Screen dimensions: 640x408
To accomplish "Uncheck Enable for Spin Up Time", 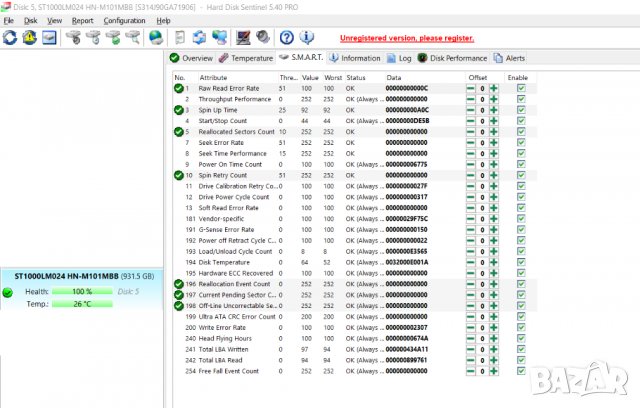I will tap(520, 110).
